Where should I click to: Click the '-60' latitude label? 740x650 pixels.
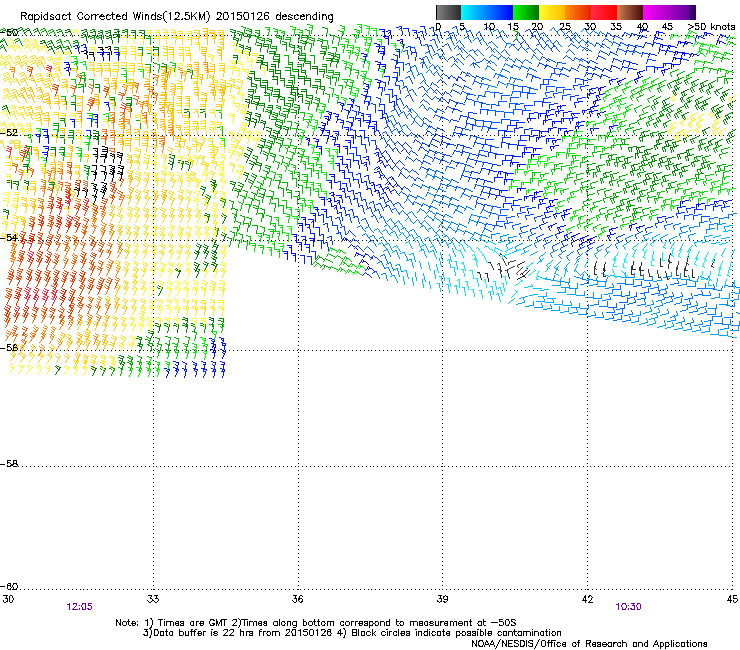9,586
